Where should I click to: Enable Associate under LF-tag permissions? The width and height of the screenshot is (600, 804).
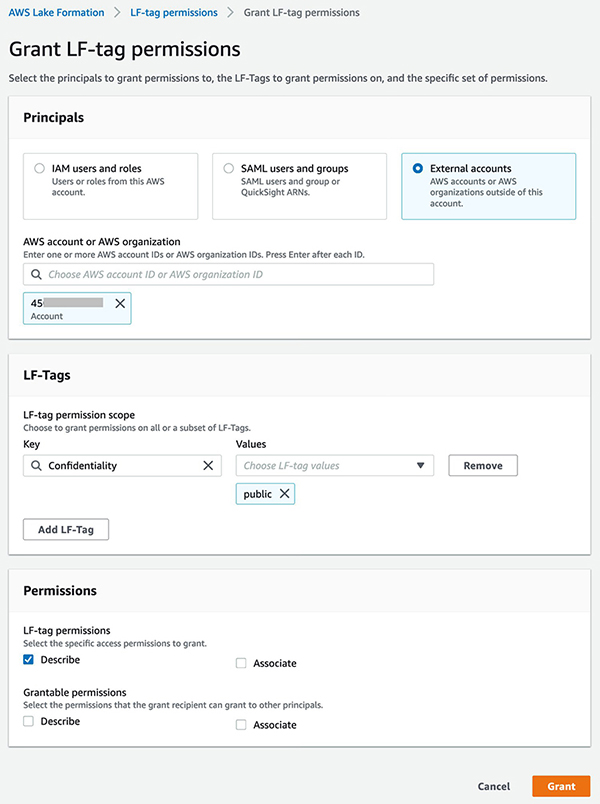click(x=241, y=663)
